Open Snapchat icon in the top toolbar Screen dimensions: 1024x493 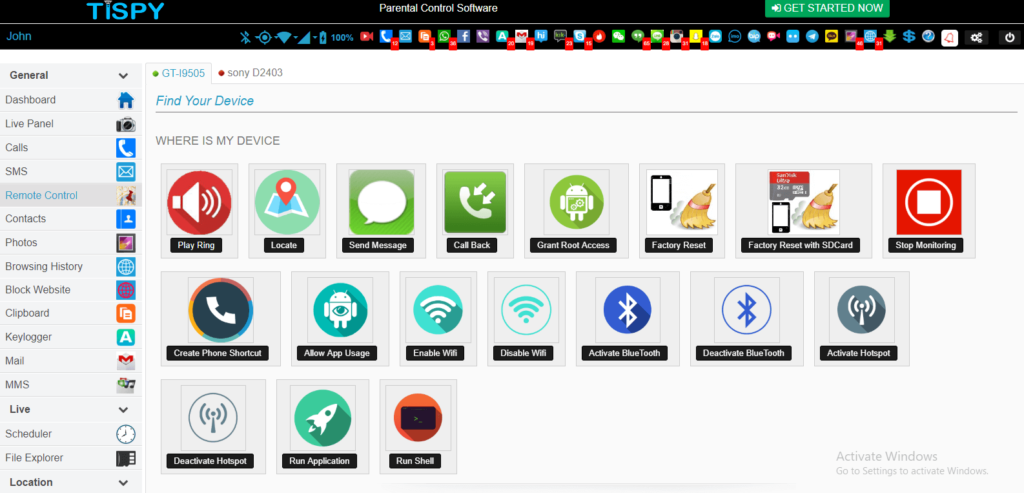click(x=696, y=37)
